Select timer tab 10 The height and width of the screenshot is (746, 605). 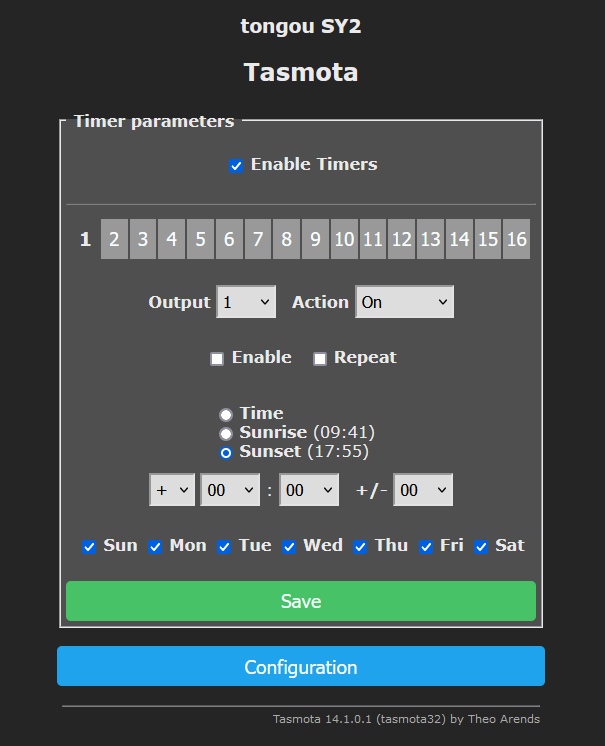pos(344,239)
